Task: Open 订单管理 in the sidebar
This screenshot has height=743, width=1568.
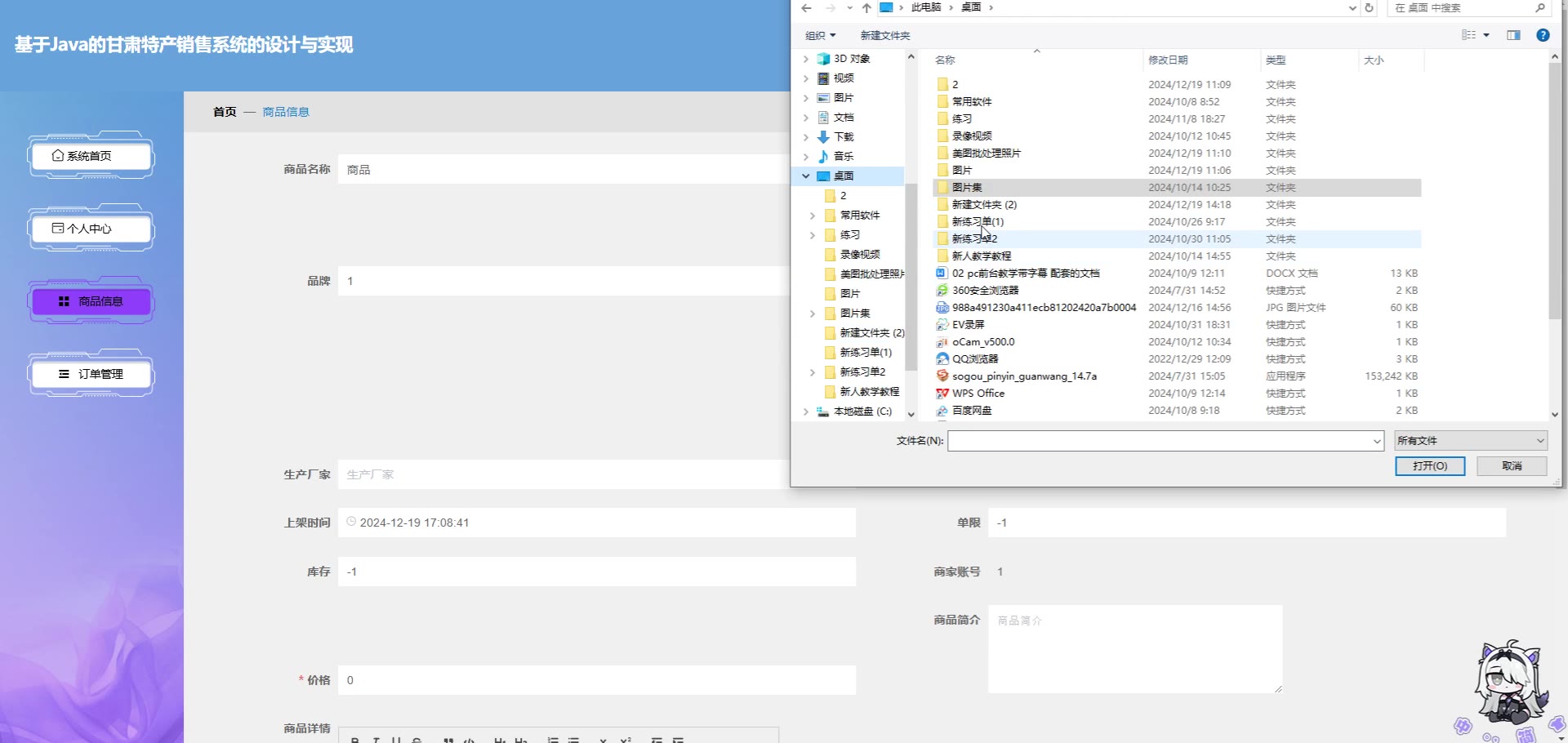Action: click(x=91, y=374)
